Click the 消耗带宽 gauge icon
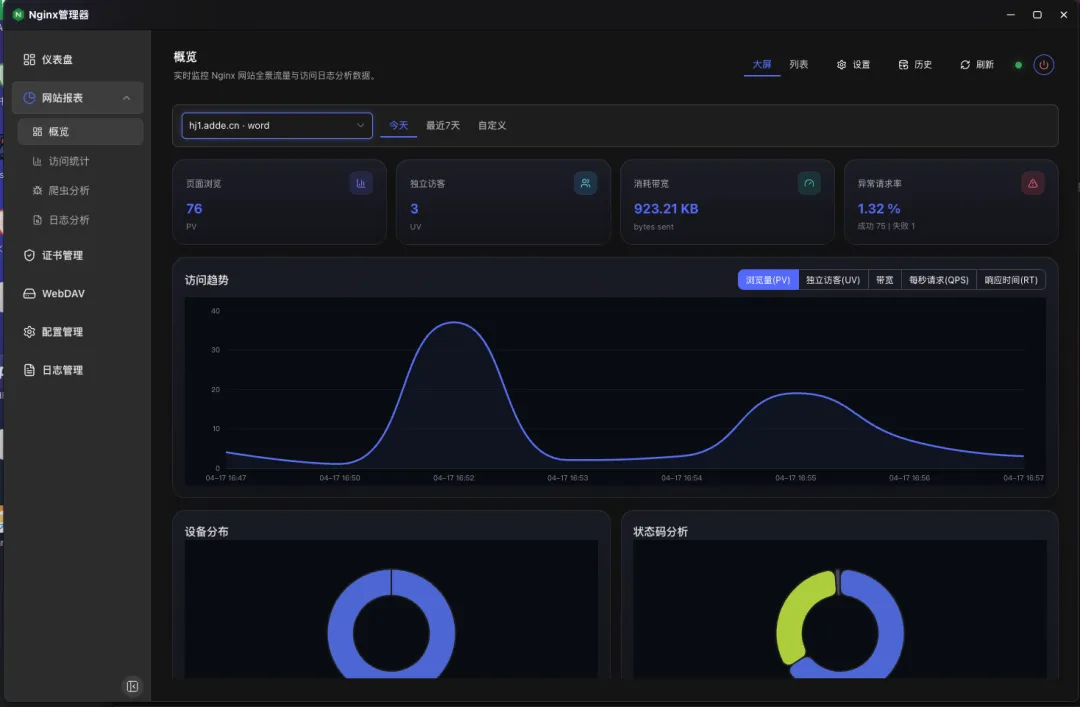This screenshot has width=1080, height=707. click(x=809, y=183)
